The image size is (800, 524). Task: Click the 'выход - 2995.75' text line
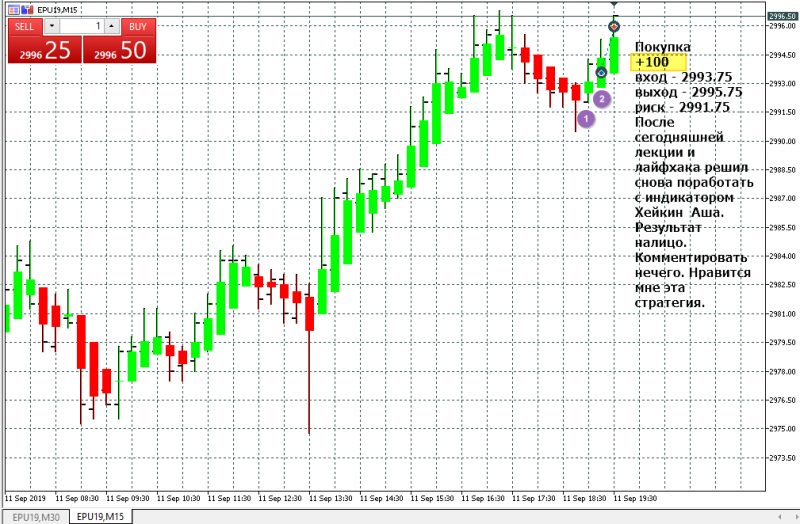coord(688,92)
